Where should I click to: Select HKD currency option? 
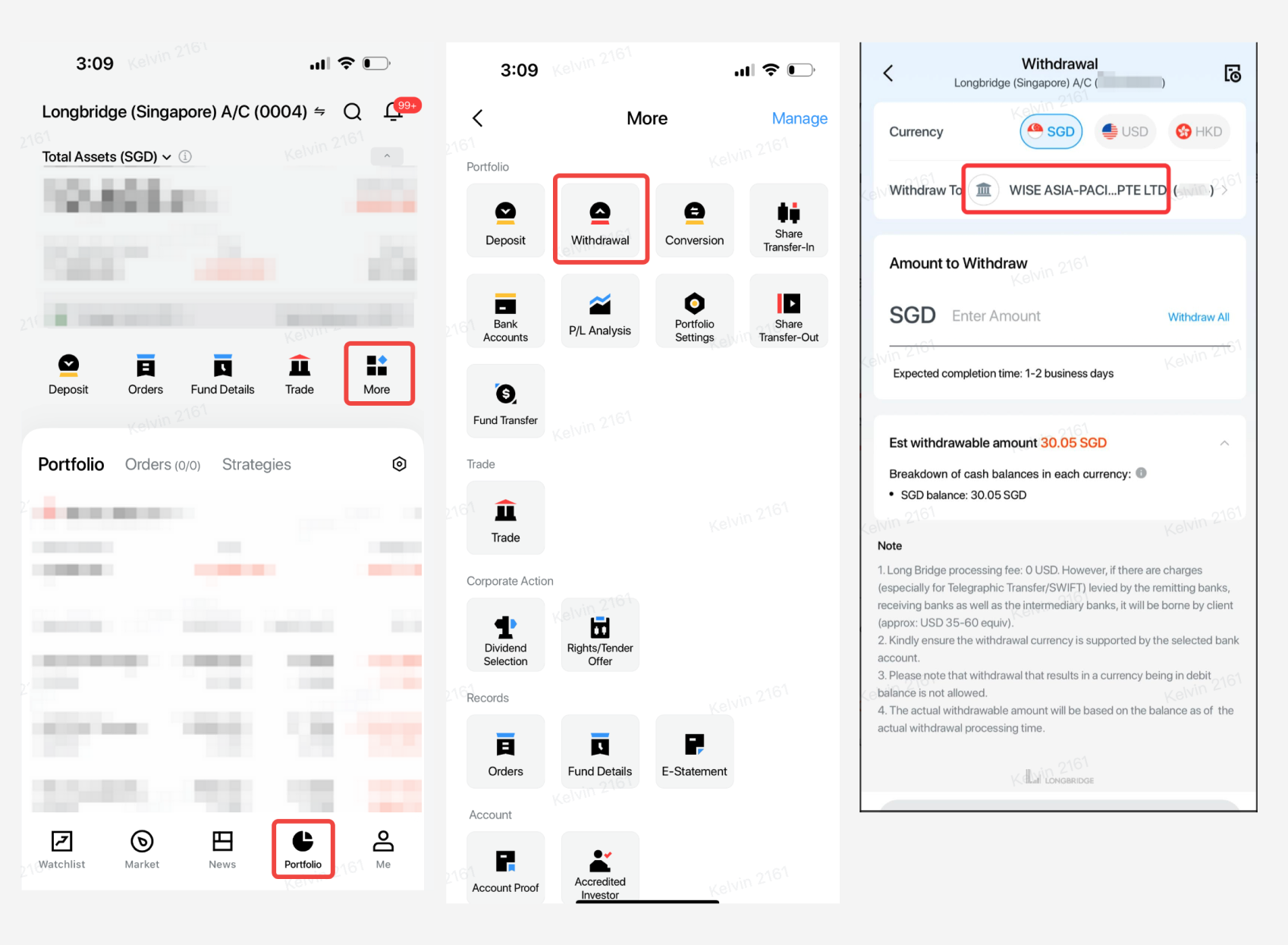point(1198,132)
